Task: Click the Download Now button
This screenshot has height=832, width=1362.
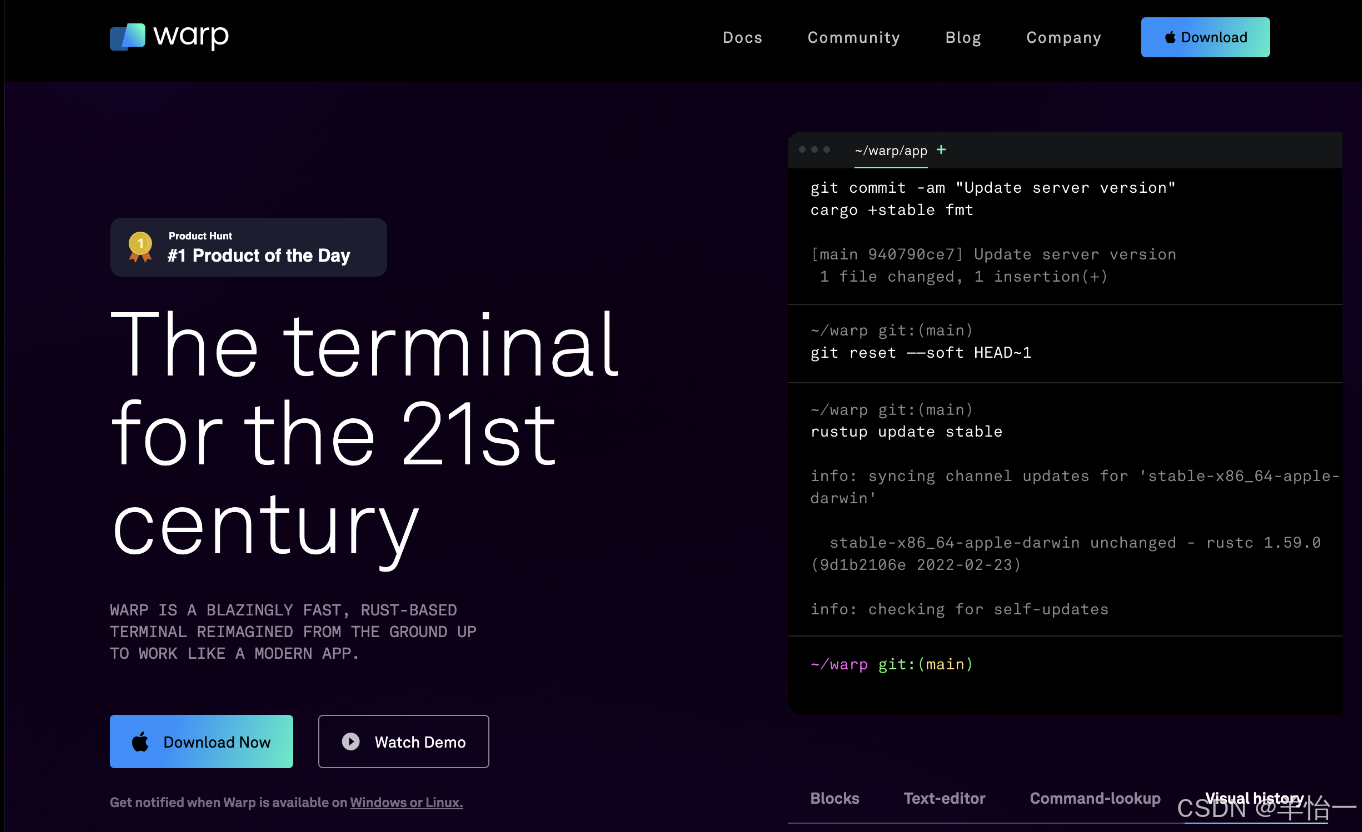Action: coord(201,741)
